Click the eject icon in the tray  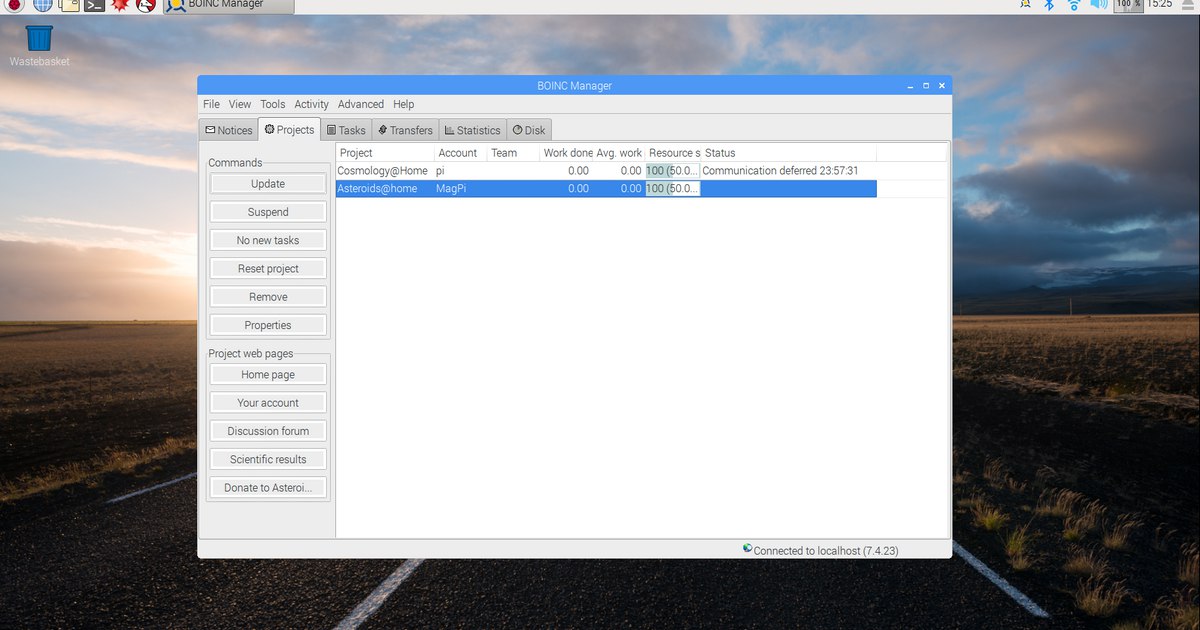coord(1187,4)
